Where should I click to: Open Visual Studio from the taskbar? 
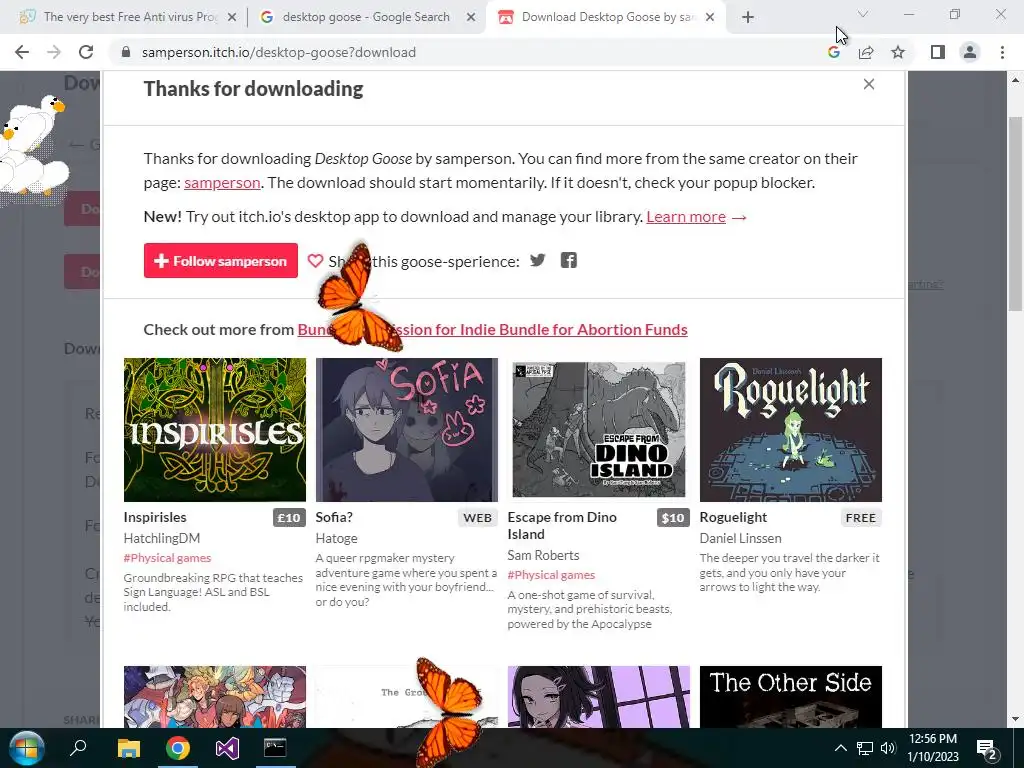tap(227, 748)
